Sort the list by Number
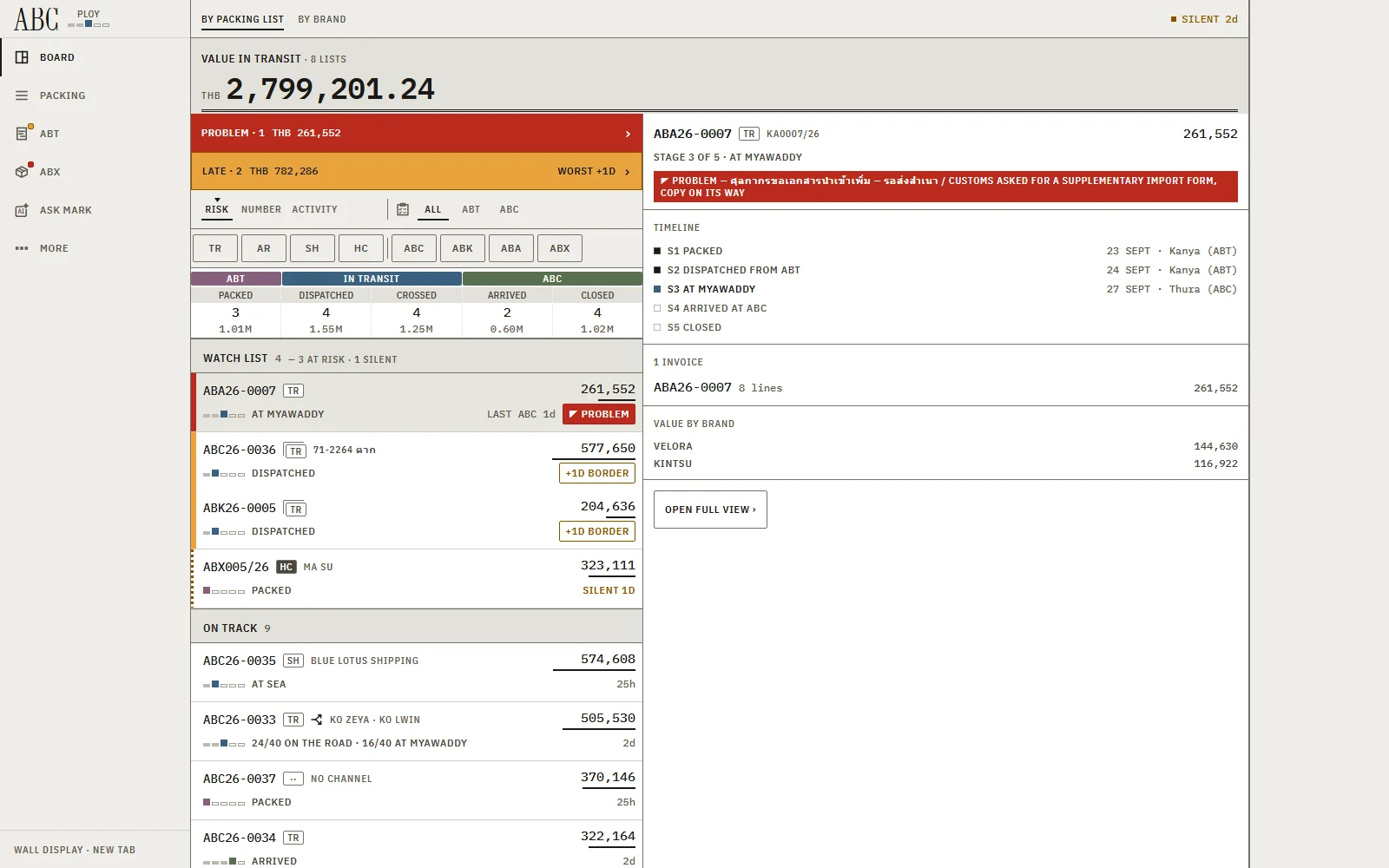The width and height of the screenshot is (1389, 868). 261,209
